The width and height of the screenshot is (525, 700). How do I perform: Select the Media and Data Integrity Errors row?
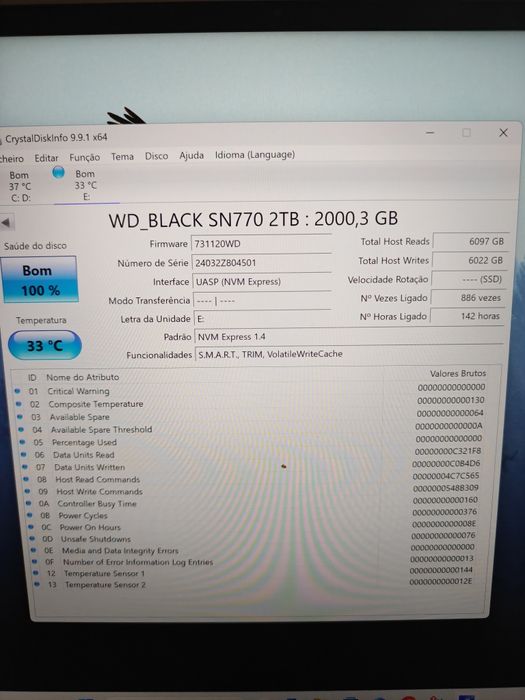click(255, 549)
